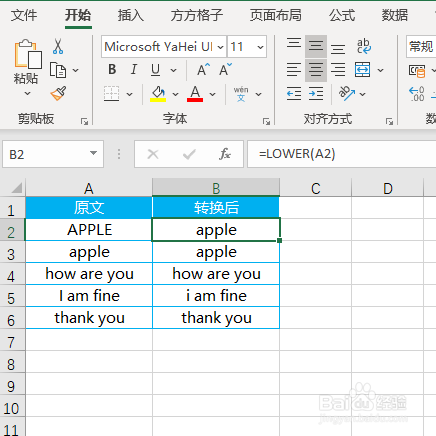Image resolution: width=436 pixels, height=436 pixels.
Task: Switch to the 开始 tab
Action: 78,15
